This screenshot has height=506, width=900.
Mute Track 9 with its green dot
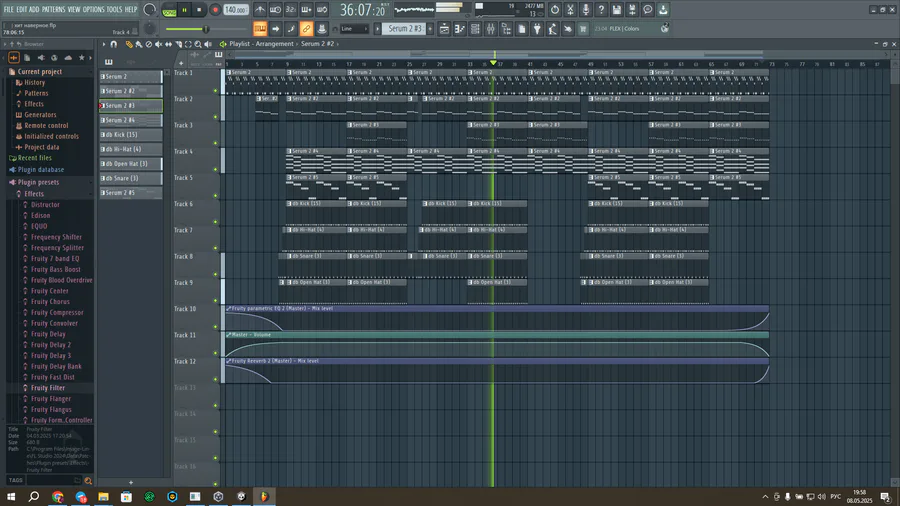216,301
